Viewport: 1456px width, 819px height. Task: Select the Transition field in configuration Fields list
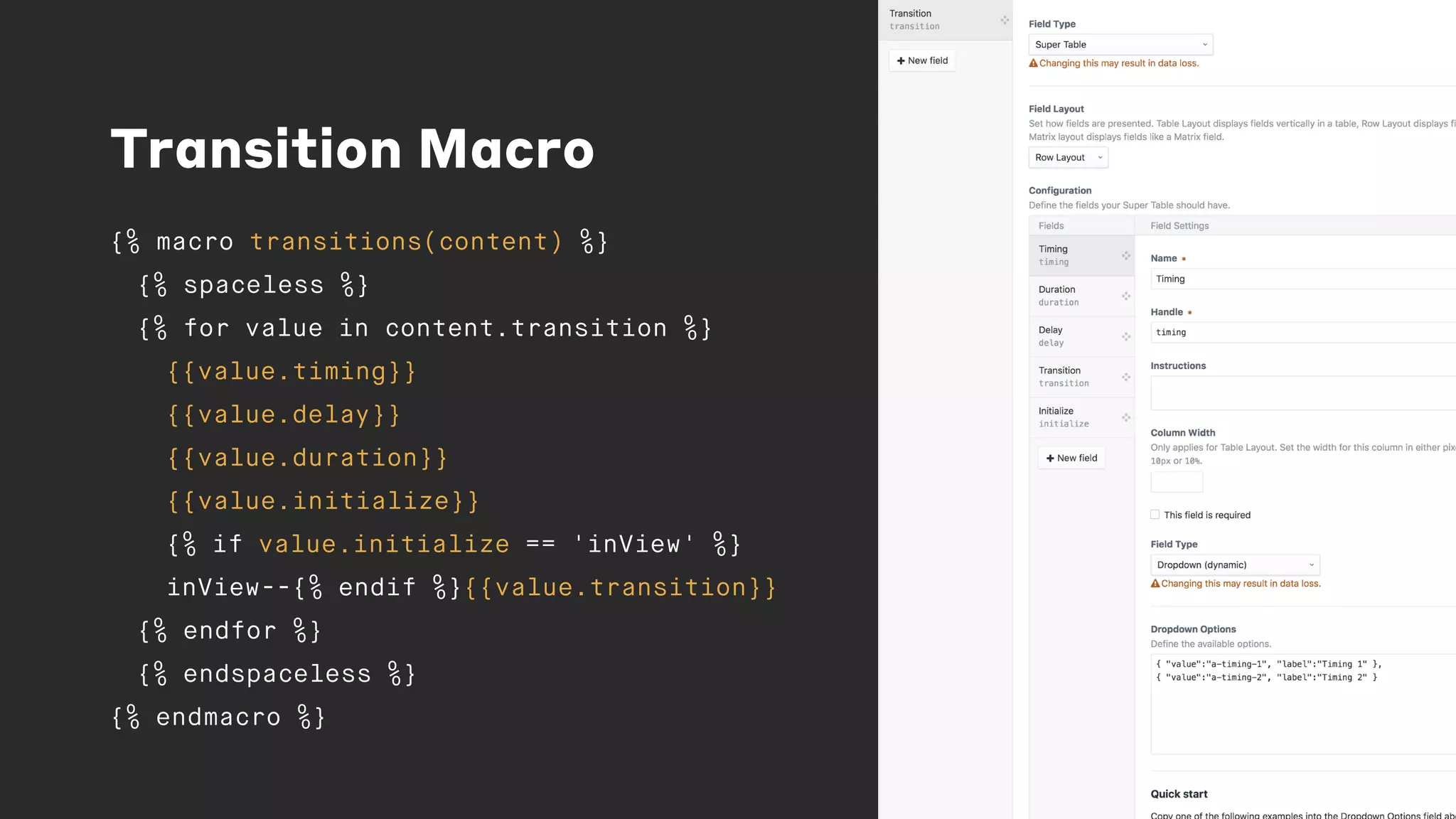(1081, 377)
